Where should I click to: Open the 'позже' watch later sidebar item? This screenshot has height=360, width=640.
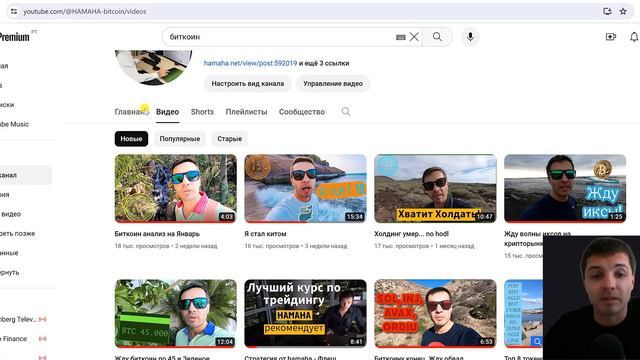point(18,233)
